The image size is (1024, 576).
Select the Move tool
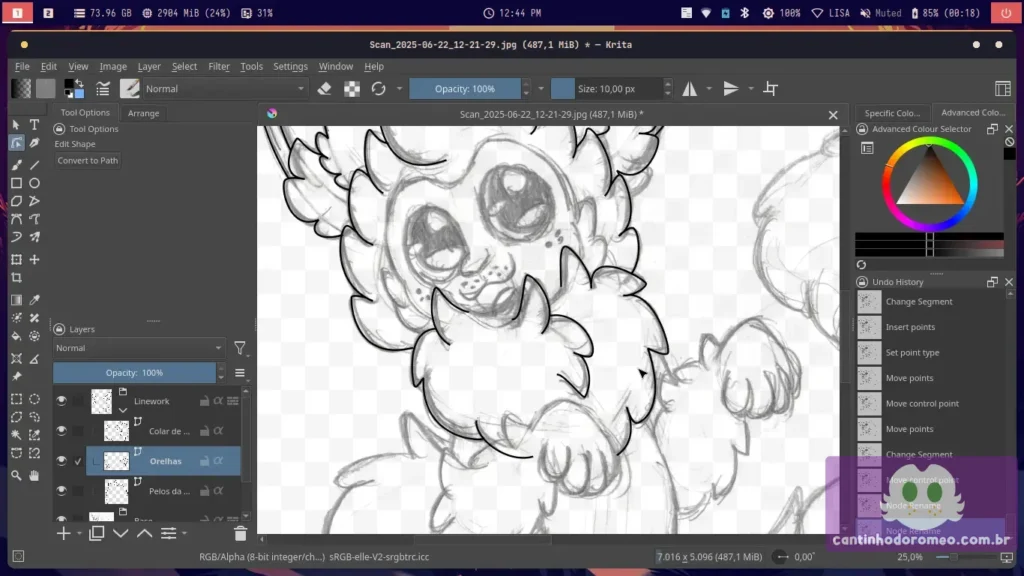point(35,259)
